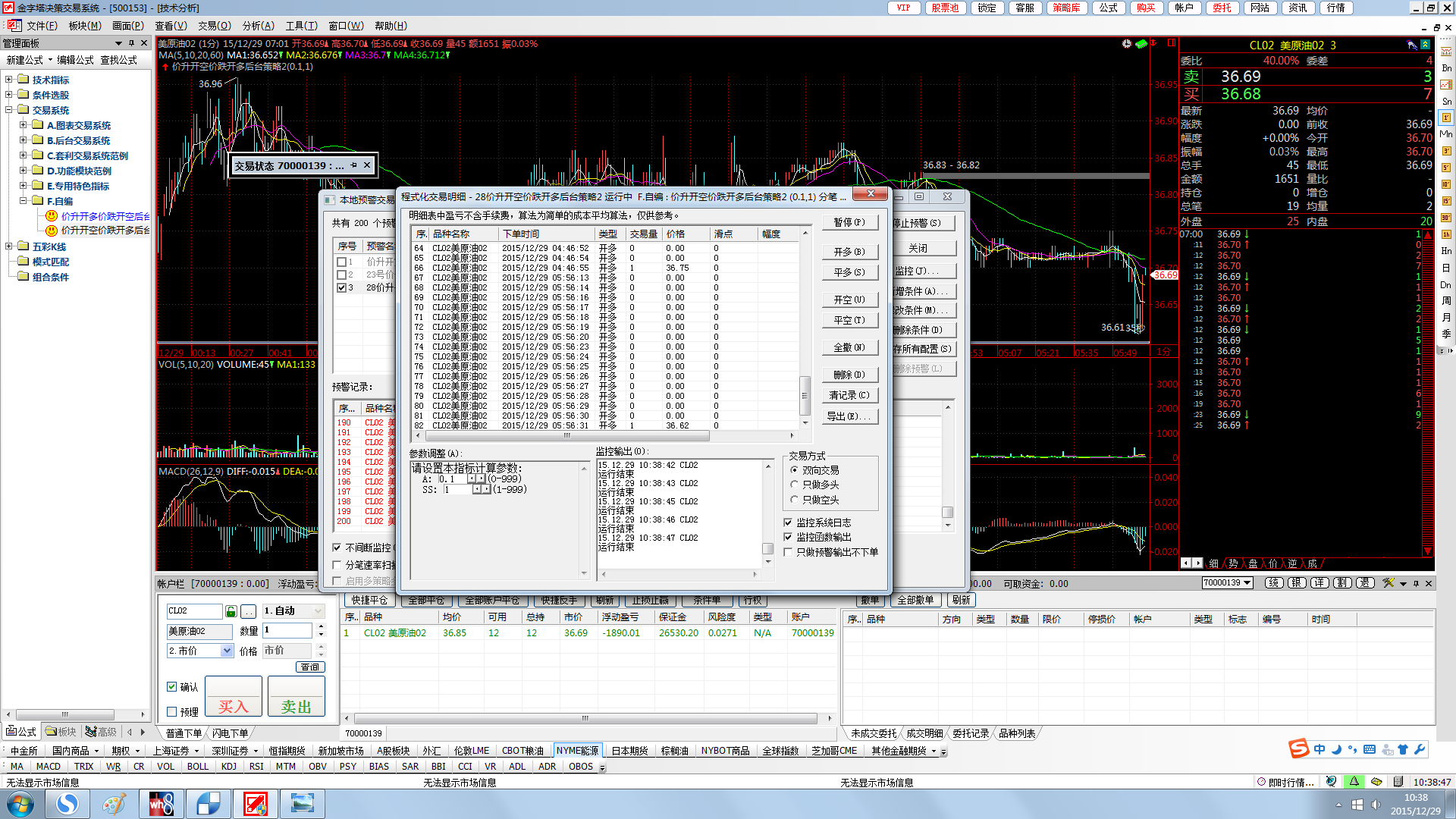Click the 3-minute period icon in the right toolbar
Image resolution: width=1456 pixels, height=819 pixels.
pos(1446,151)
